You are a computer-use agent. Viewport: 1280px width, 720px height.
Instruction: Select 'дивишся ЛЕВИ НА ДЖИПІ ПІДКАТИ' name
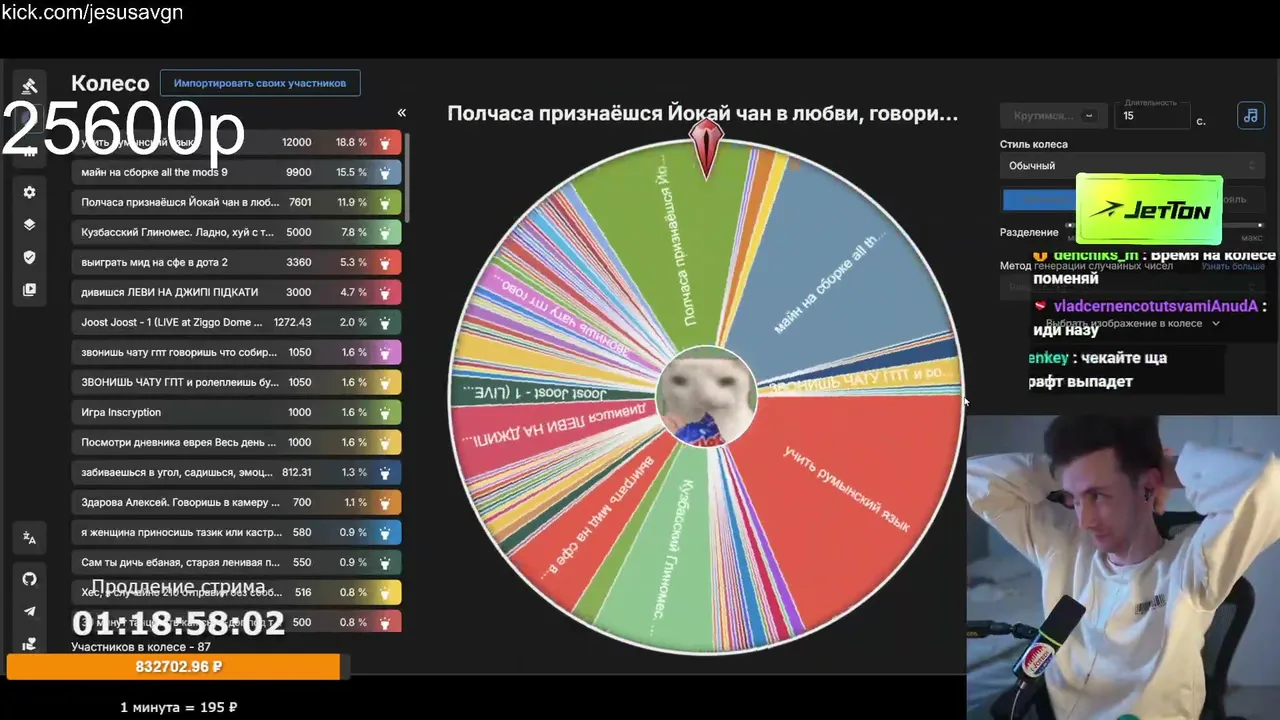point(170,292)
